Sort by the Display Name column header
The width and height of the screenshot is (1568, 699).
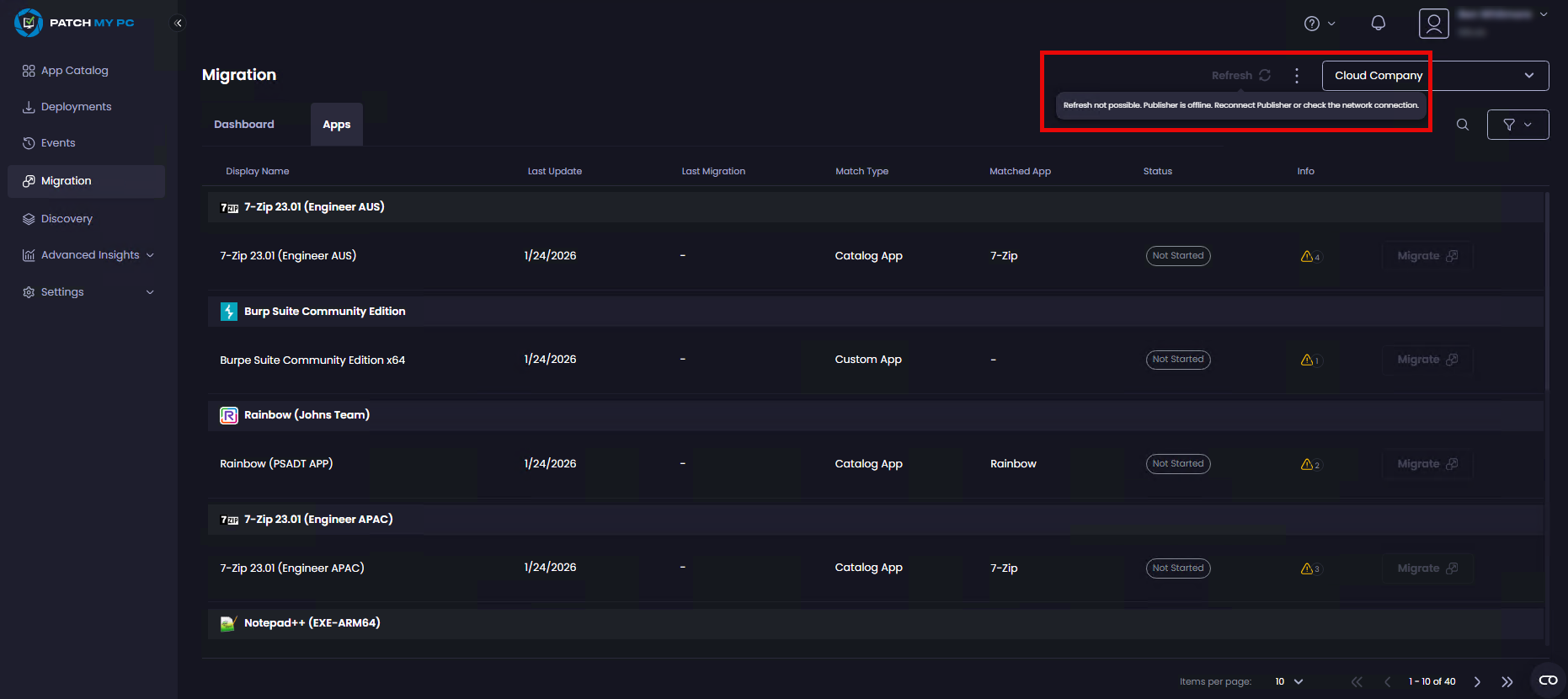(258, 171)
